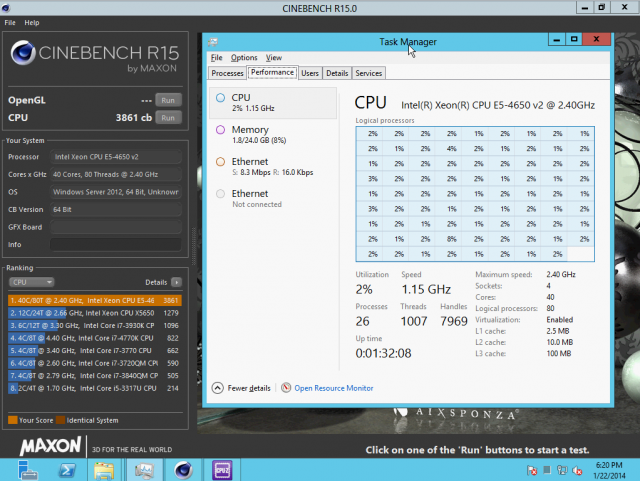
Task: Open the Cinebench Help menu
Action: [x=32, y=23]
